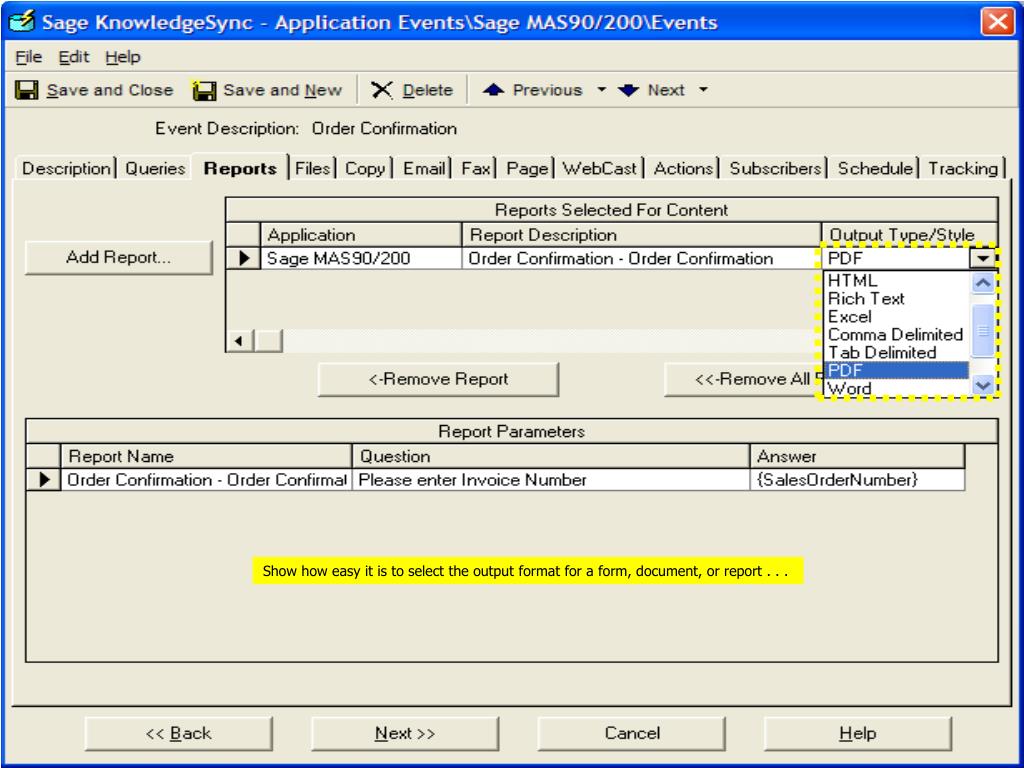Image resolution: width=1024 pixels, height=768 pixels.
Task: Switch to the Tracking tab
Action: coord(963,168)
